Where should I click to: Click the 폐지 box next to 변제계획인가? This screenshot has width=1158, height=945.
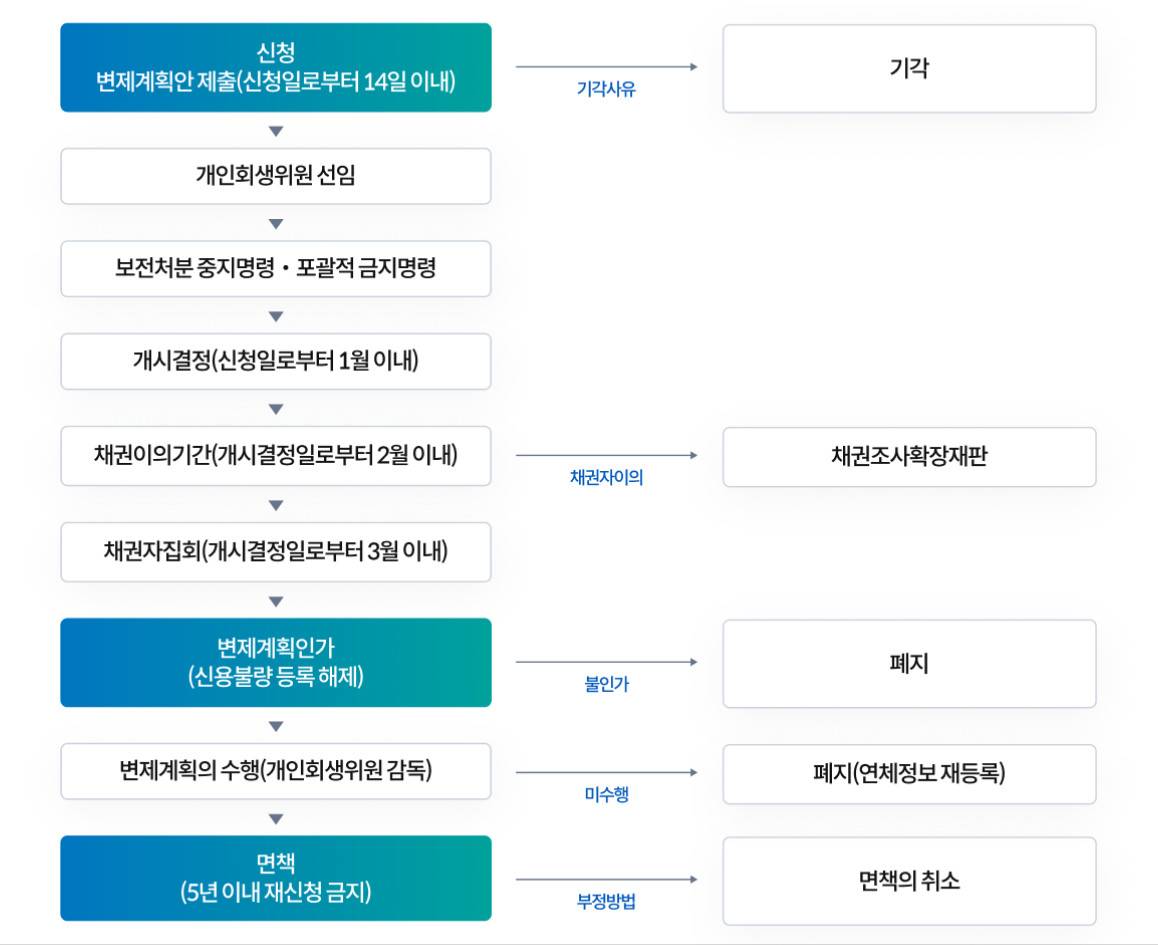click(909, 663)
